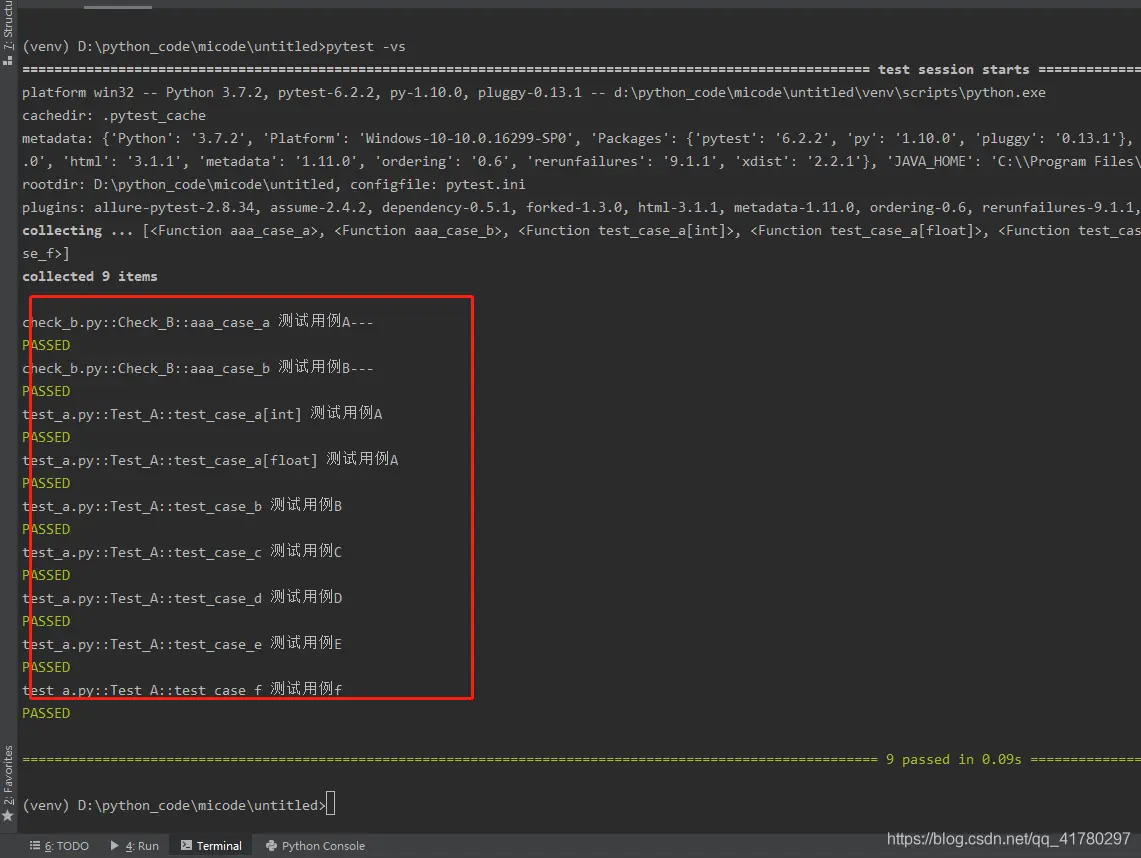
Task: Click the 'metadata:' Python version line
Action: [581, 138]
